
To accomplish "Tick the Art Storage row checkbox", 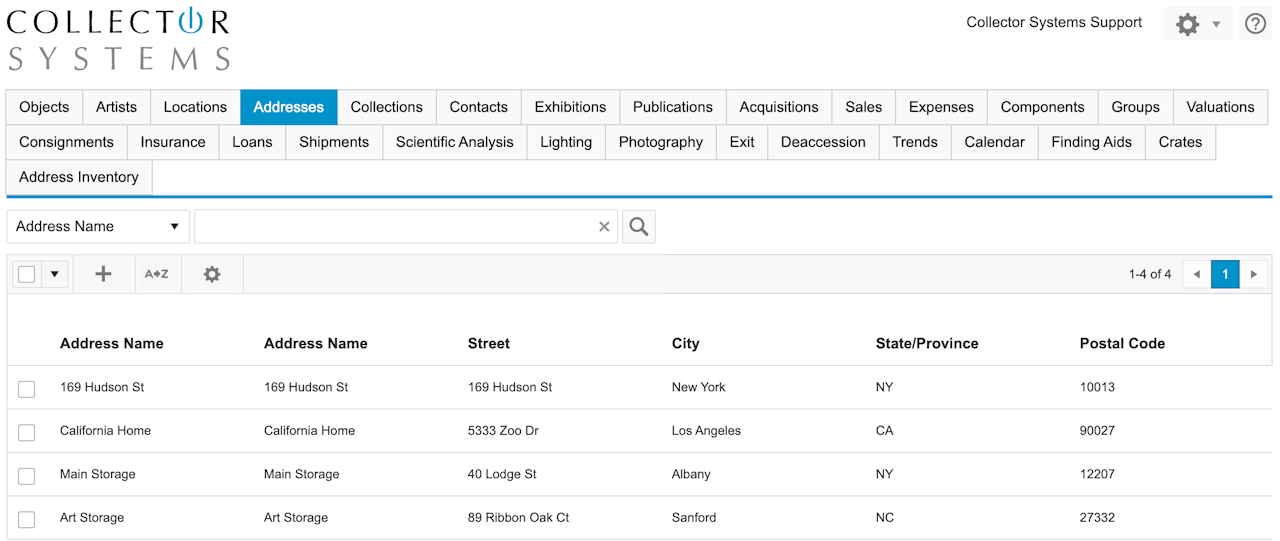I will coord(27,519).
